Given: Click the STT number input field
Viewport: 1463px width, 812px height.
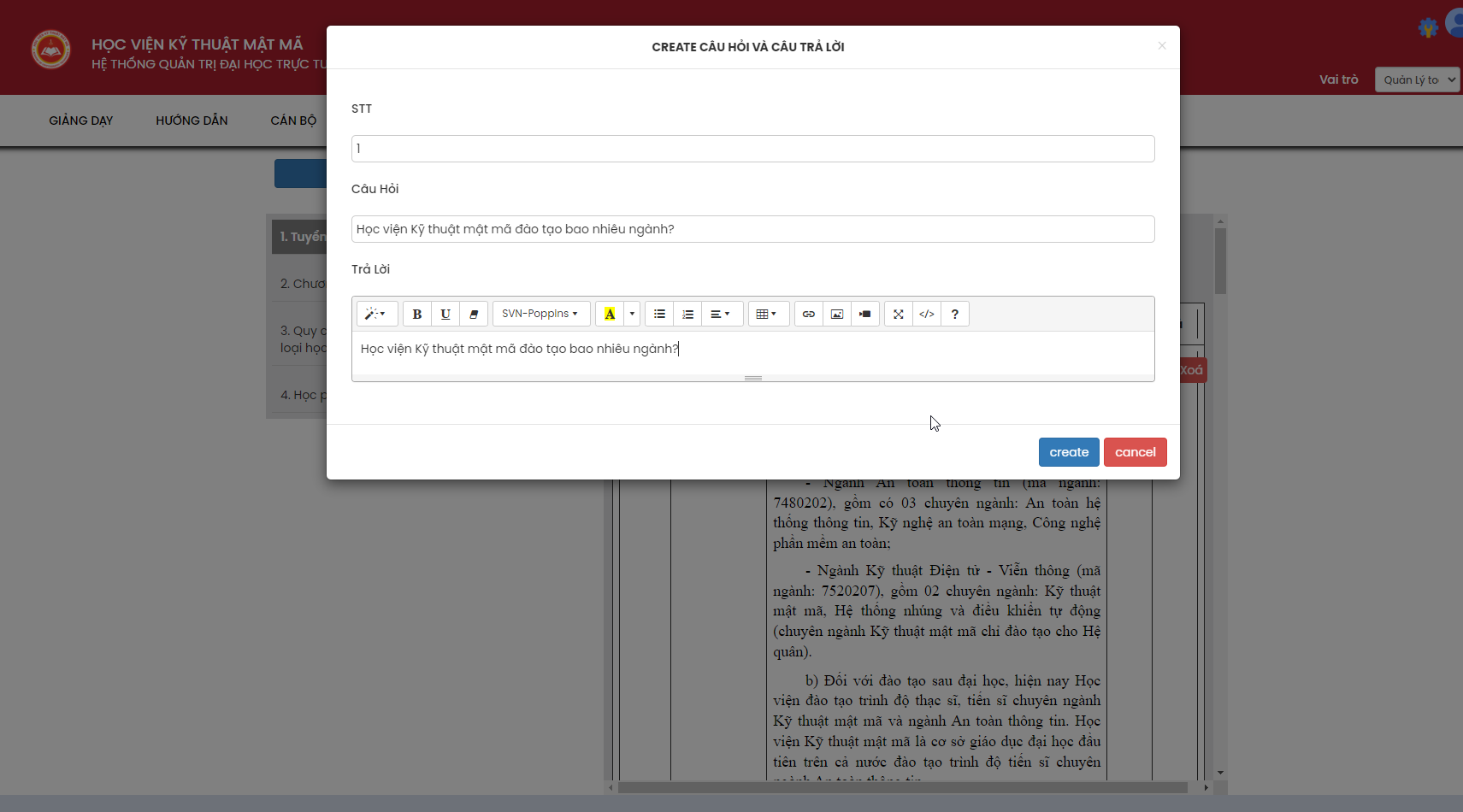Looking at the screenshot, I should [x=752, y=149].
